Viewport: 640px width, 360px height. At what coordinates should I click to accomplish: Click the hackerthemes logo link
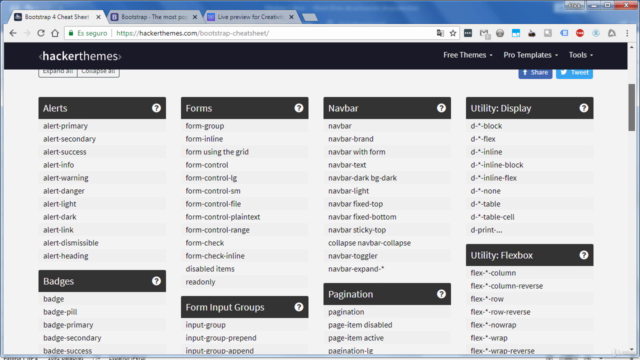(x=80, y=56)
